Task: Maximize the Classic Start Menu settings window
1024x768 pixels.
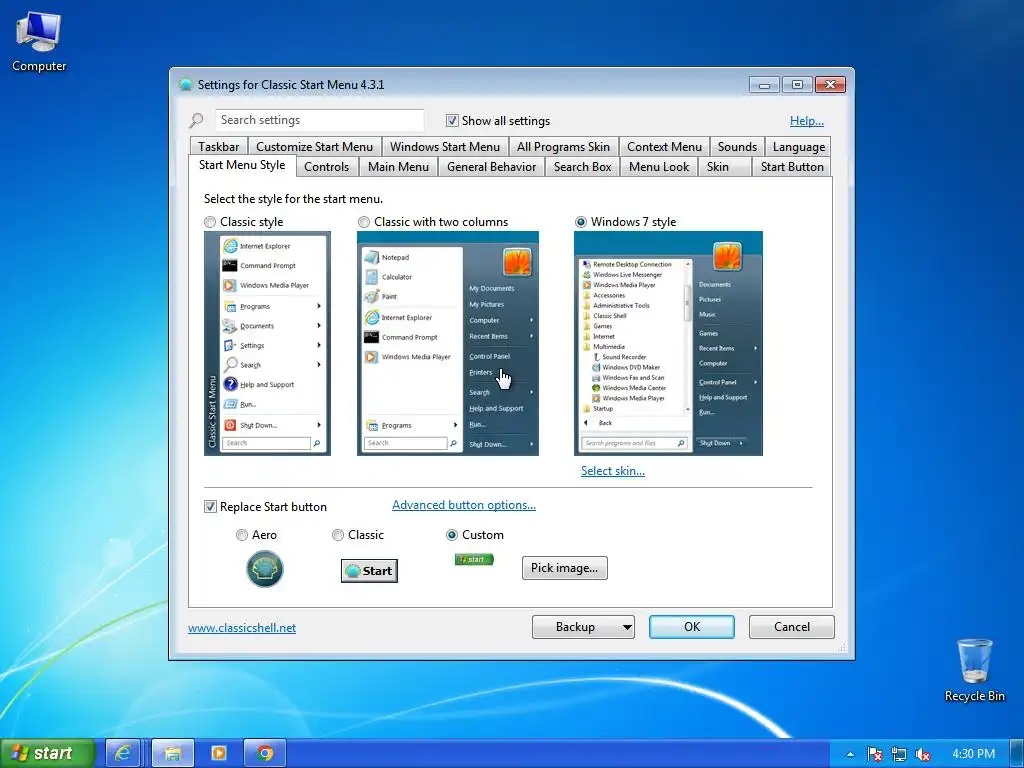Action: tap(797, 85)
